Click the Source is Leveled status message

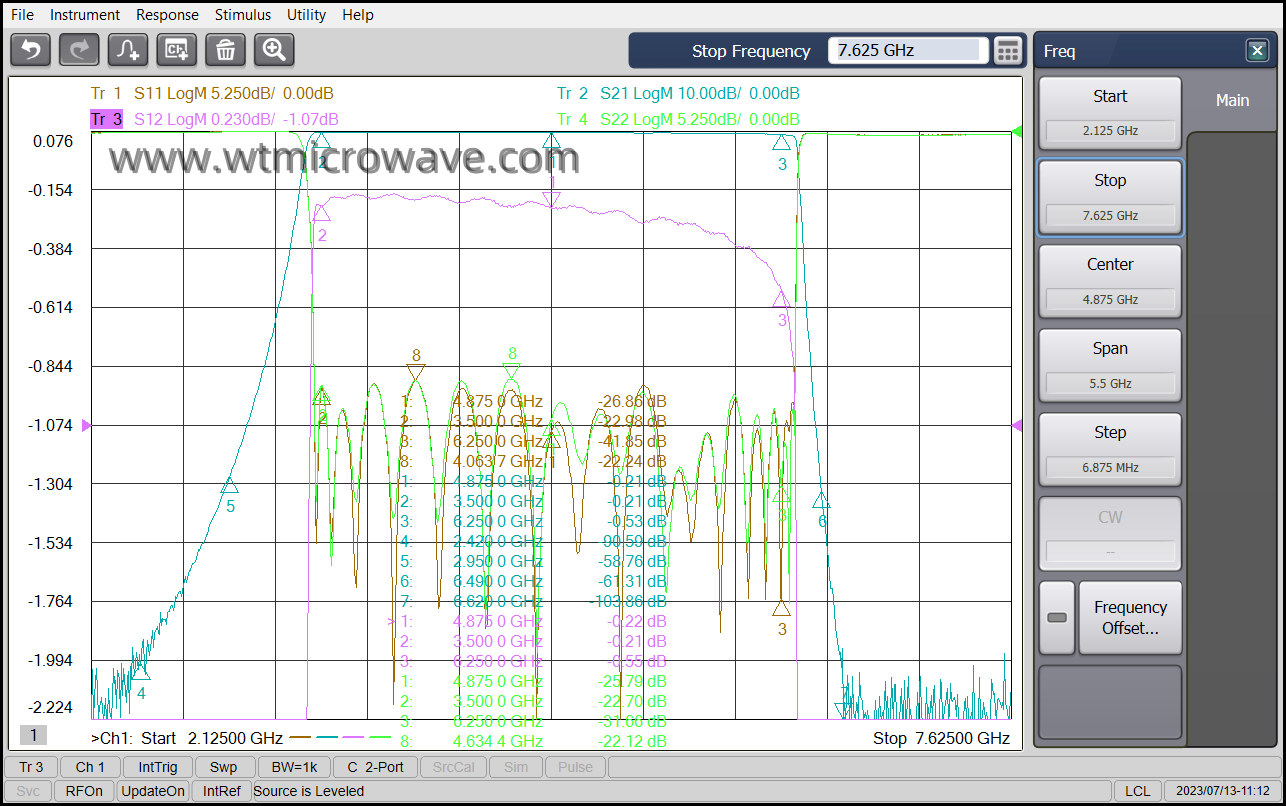click(x=309, y=791)
